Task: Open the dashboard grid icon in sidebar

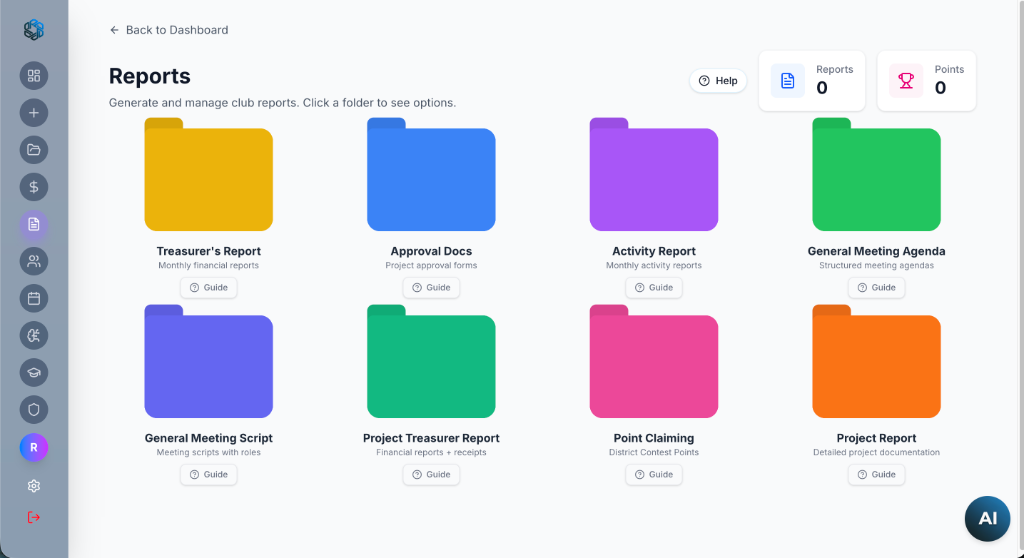Action: [x=34, y=76]
